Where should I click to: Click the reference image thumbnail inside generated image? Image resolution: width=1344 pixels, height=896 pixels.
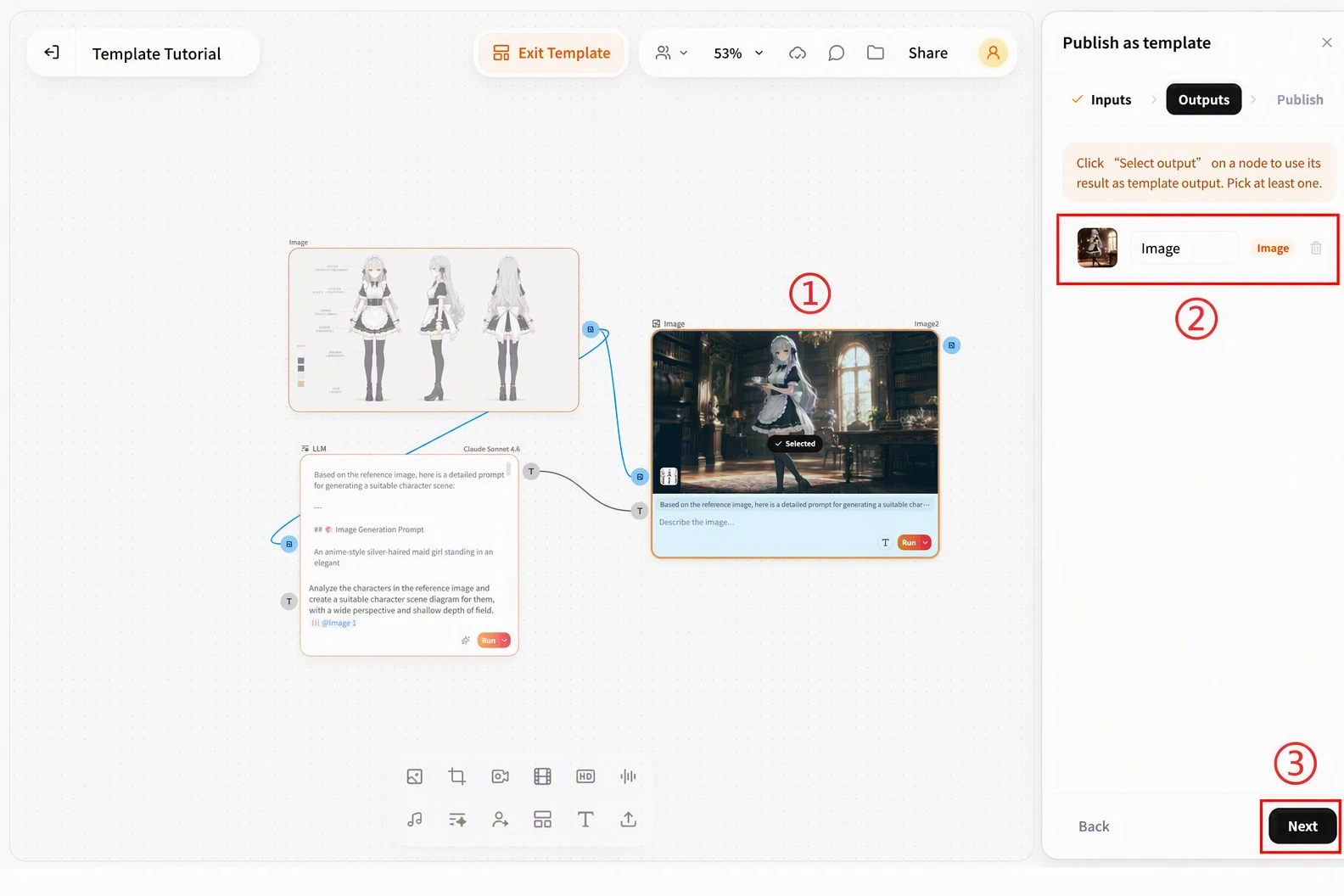[x=669, y=476]
